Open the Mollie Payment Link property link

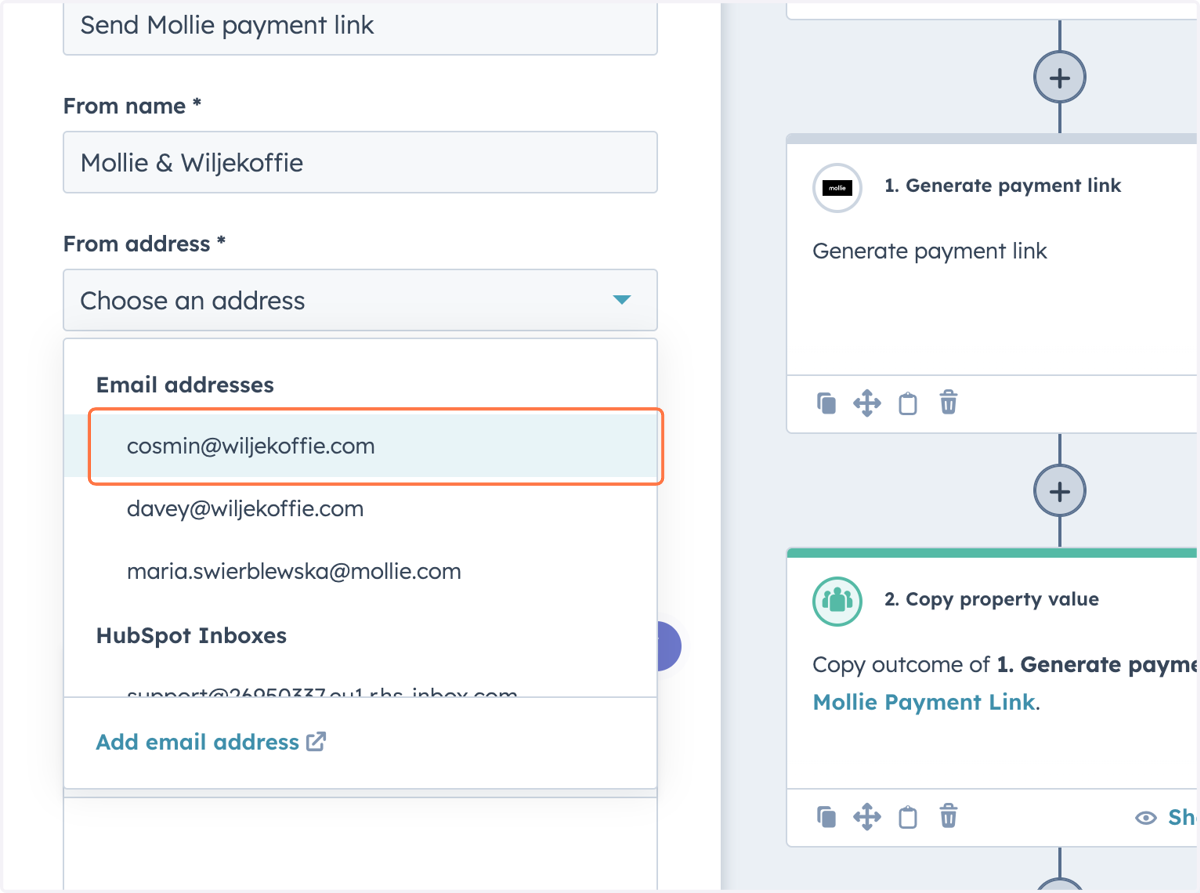(924, 702)
